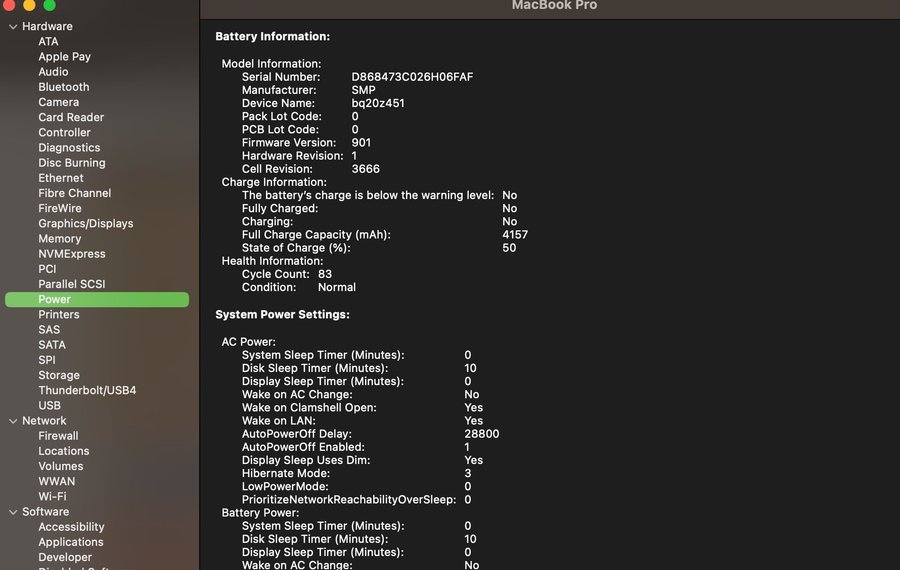Open Apple Pay hardware info
900x570 pixels.
click(64, 56)
